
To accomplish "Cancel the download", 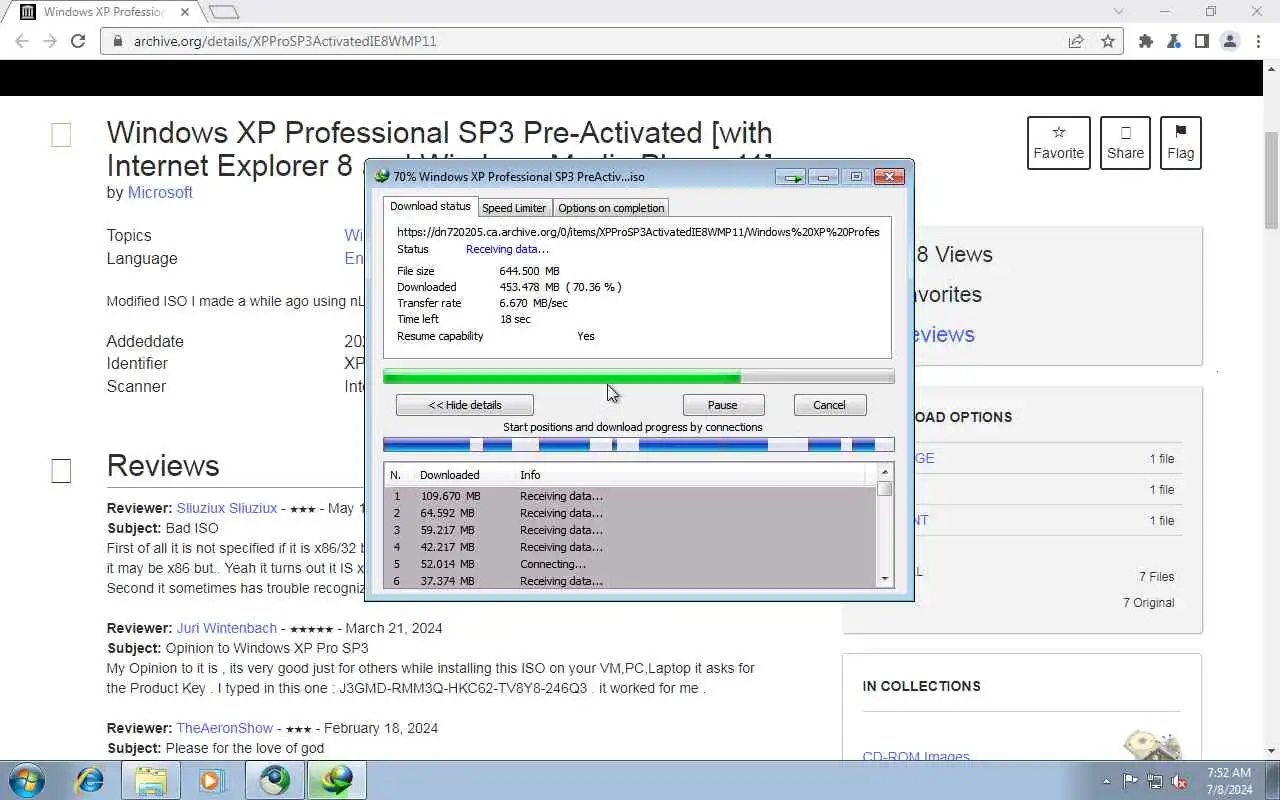I will click(829, 405).
